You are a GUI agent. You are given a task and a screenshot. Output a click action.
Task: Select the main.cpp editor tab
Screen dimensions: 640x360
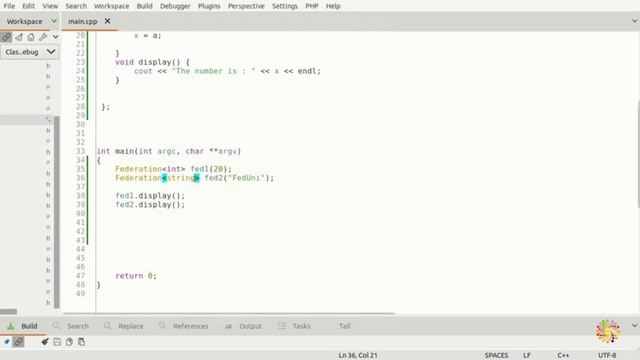83,21
